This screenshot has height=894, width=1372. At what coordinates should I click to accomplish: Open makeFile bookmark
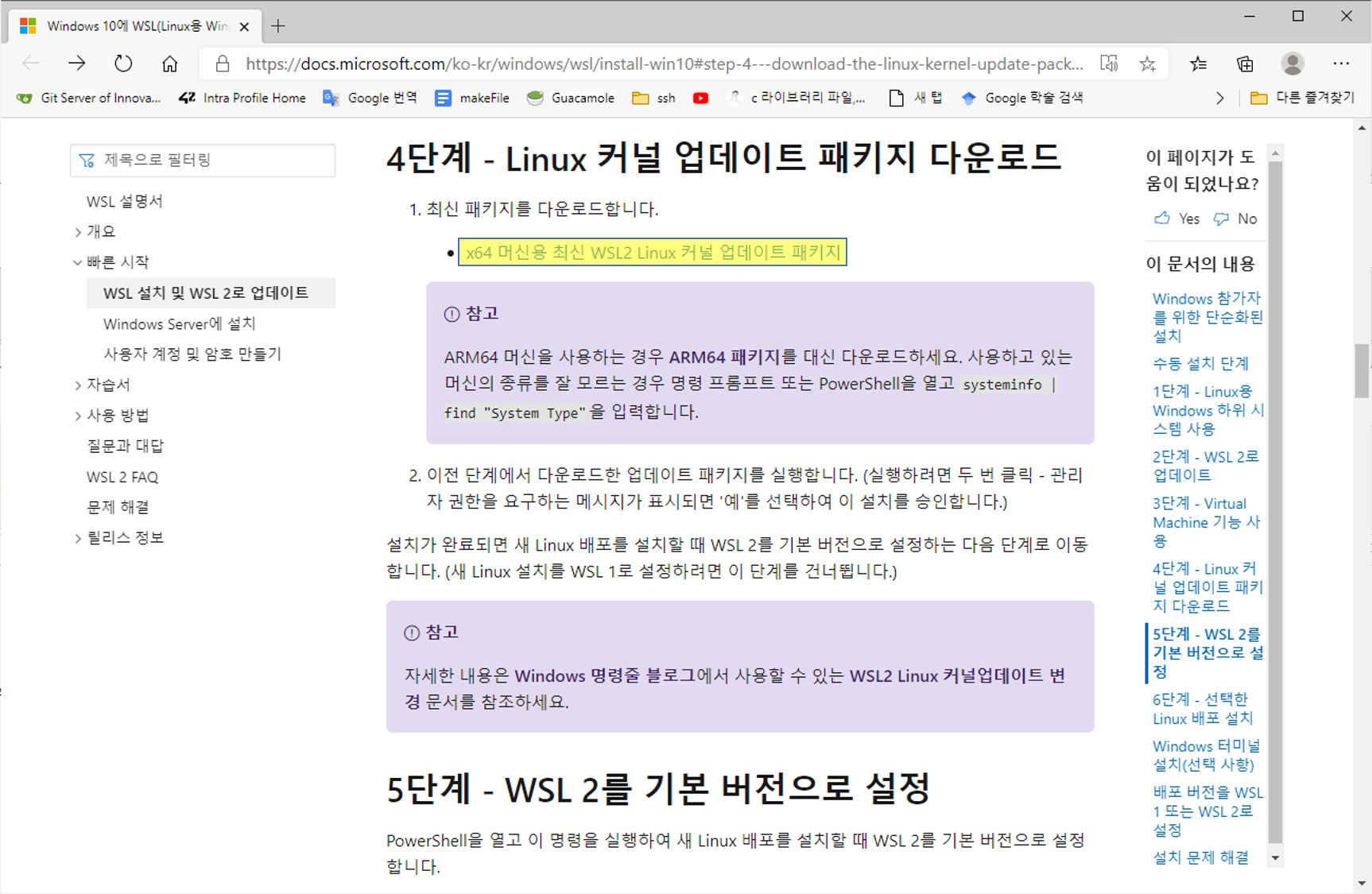click(x=472, y=98)
